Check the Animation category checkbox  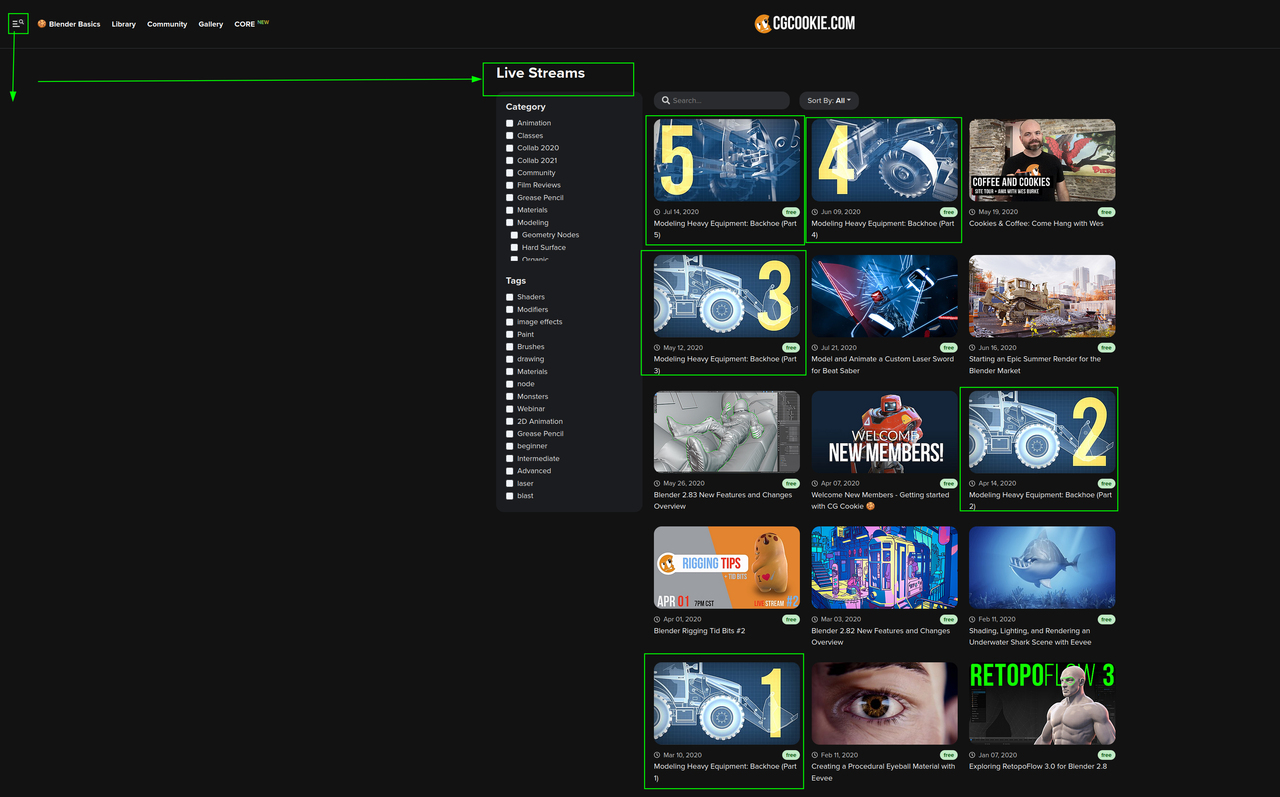[510, 123]
